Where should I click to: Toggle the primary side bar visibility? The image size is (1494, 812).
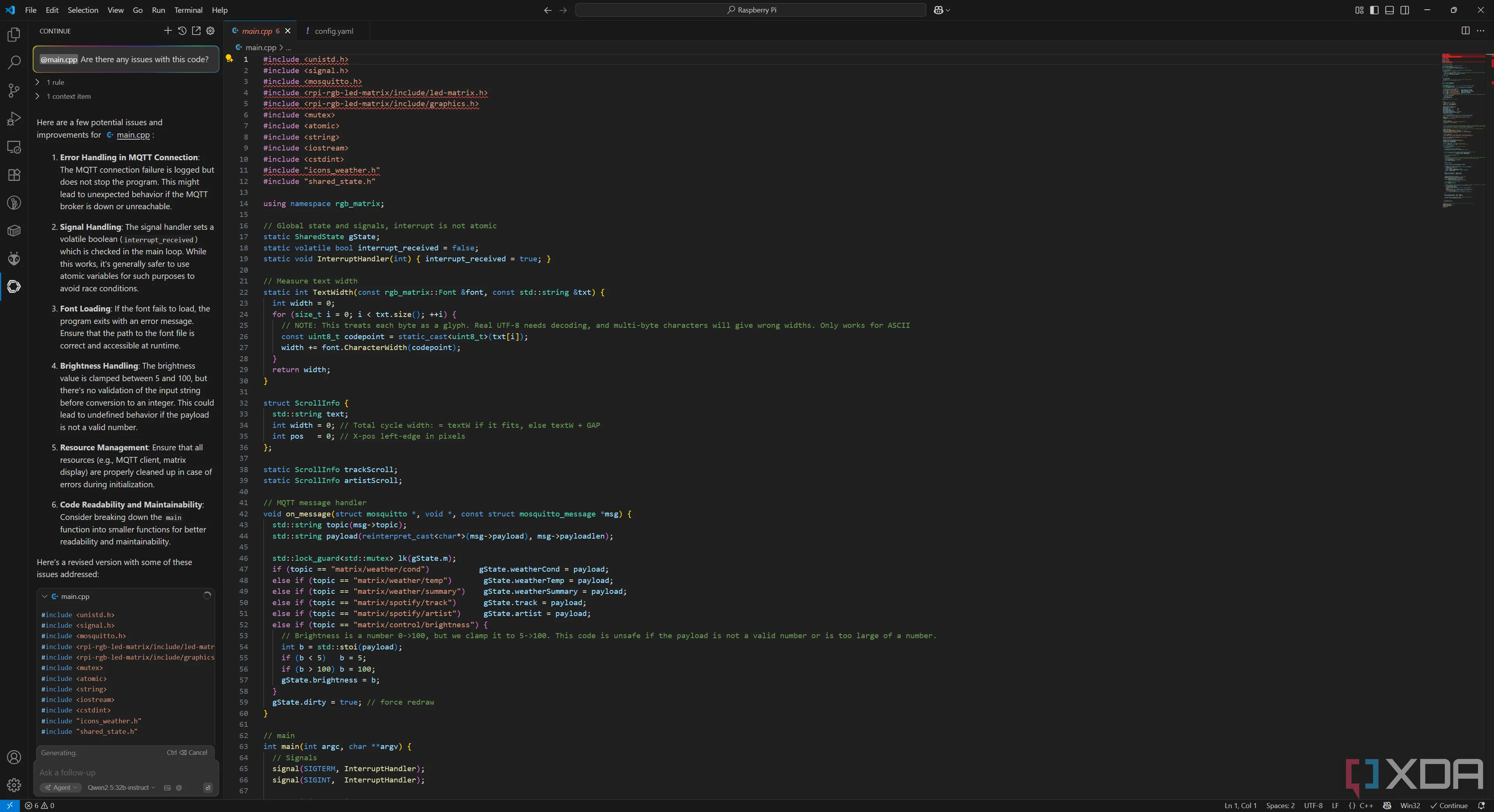coord(1374,10)
